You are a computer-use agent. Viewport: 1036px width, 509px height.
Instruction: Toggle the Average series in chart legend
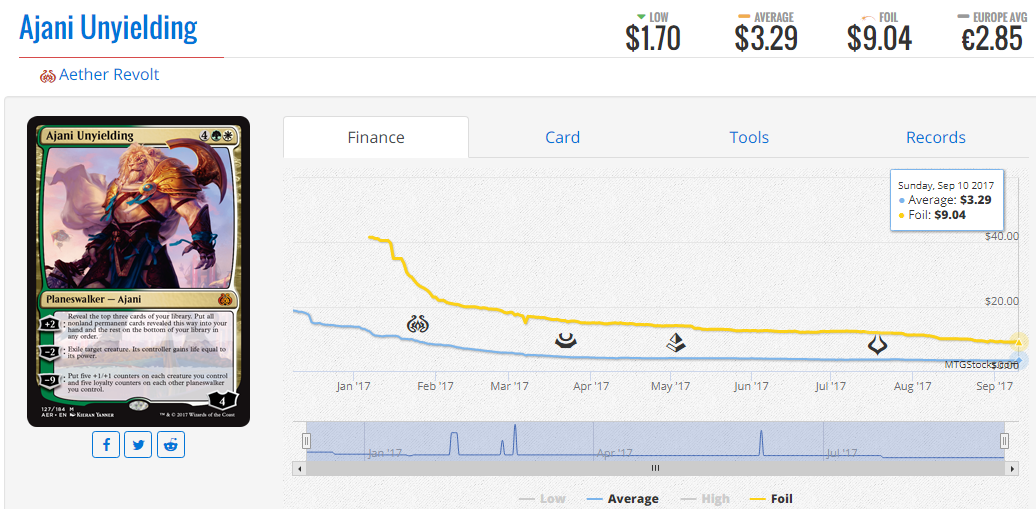point(622,498)
